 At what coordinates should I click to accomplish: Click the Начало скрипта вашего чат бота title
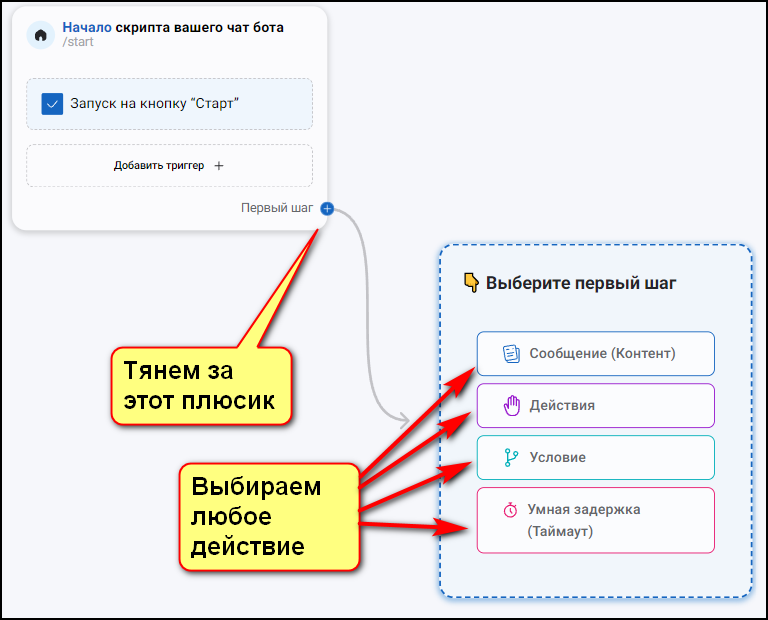pos(173,27)
